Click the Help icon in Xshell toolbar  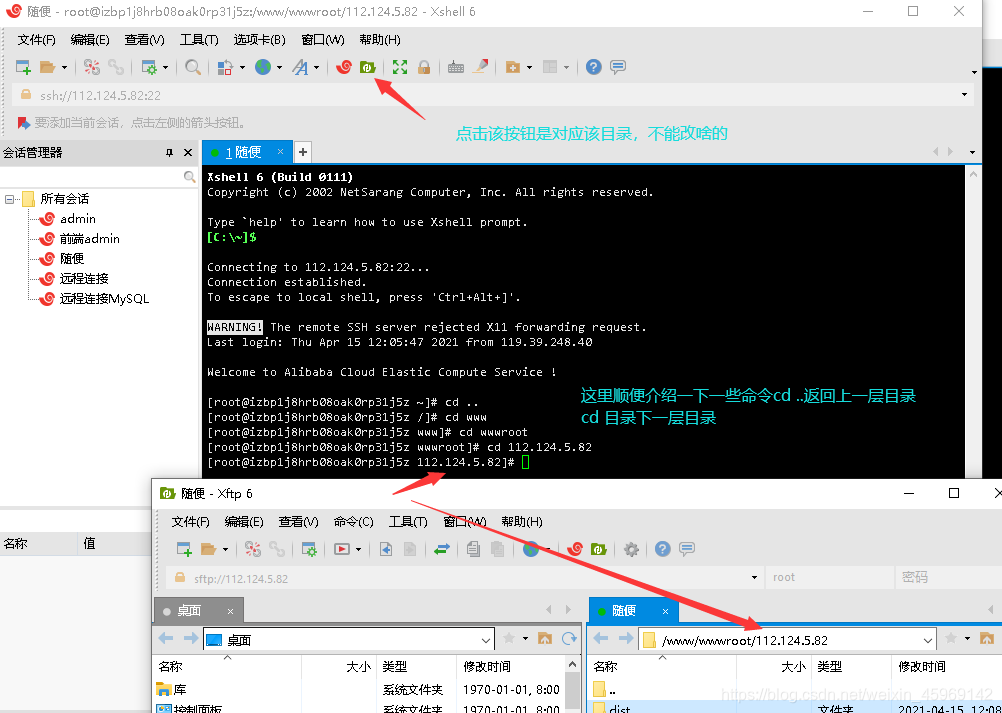pyautogui.click(x=594, y=66)
